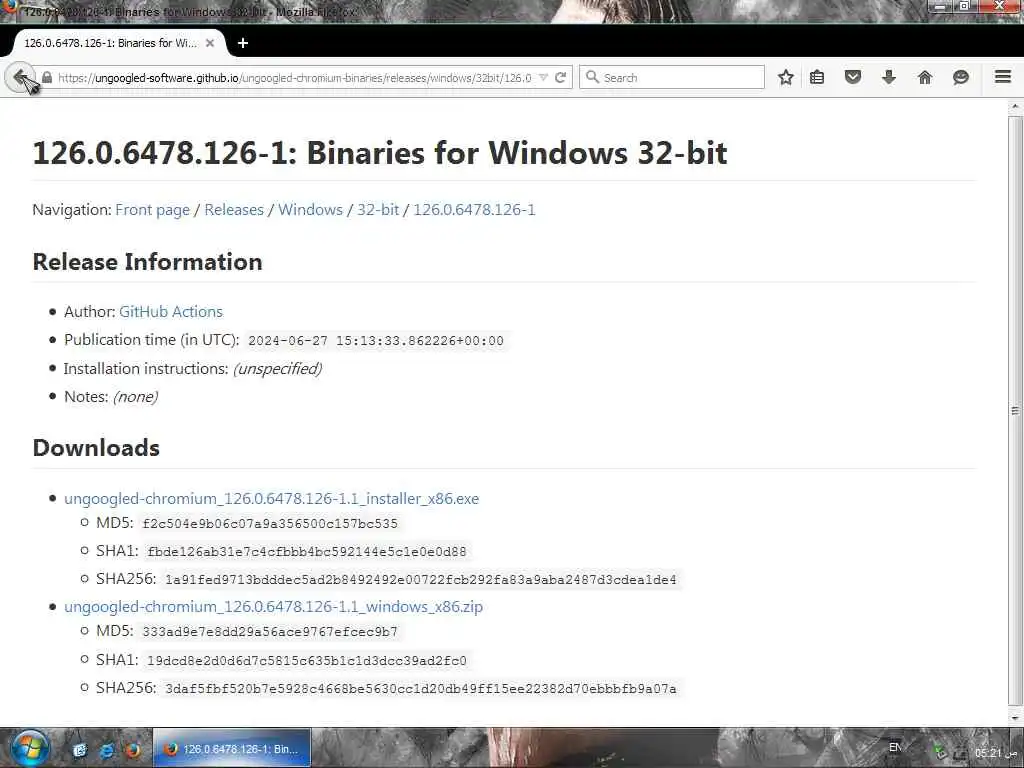Click installer MD5 hash f2c504e9b06c...
The width and height of the screenshot is (1024, 768).
click(x=270, y=524)
